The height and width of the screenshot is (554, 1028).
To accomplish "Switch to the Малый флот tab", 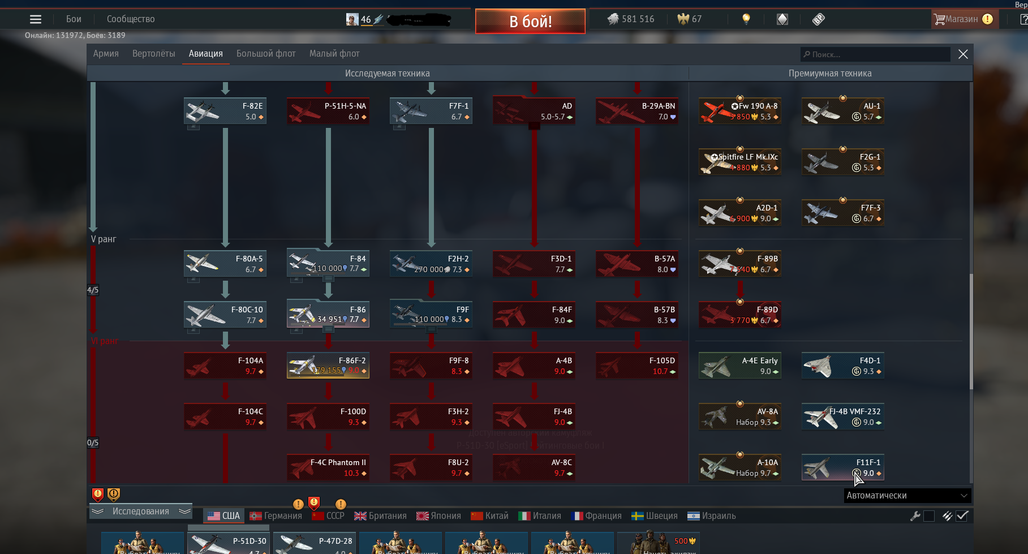I will (334, 54).
